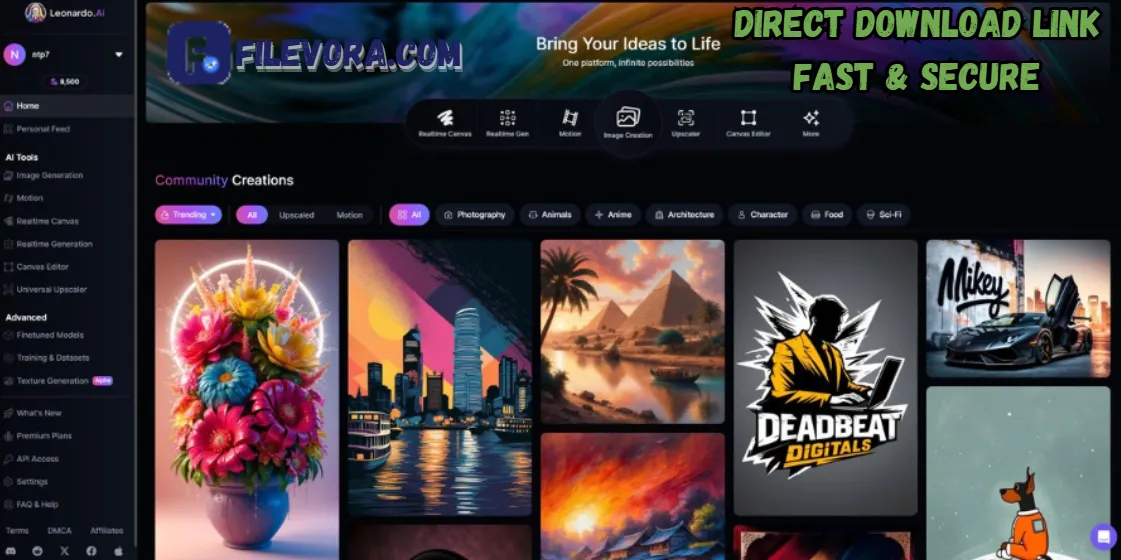This screenshot has height=560, width=1121.
Task: Open the Realtime Canvas tool in top bar
Action: tap(445, 124)
